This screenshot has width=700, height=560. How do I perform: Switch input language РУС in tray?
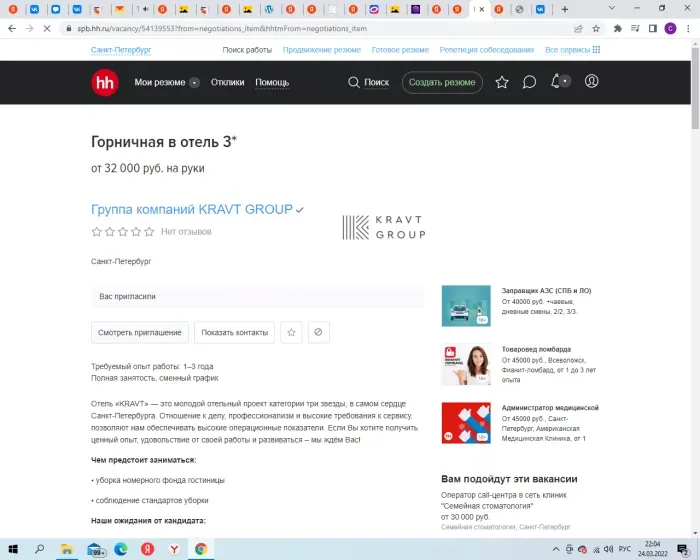click(625, 549)
